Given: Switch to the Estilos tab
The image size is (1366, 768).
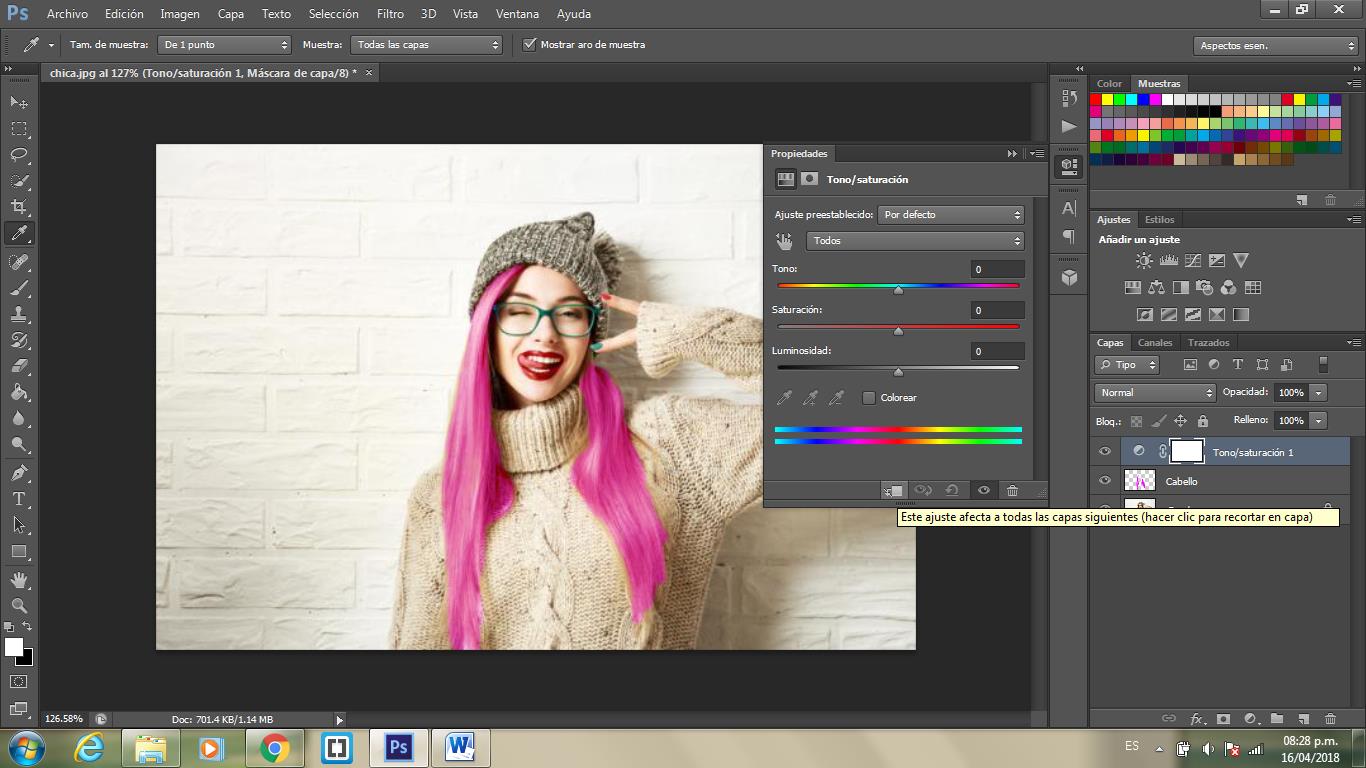Looking at the screenshot, I should [x=1160, y=220].
